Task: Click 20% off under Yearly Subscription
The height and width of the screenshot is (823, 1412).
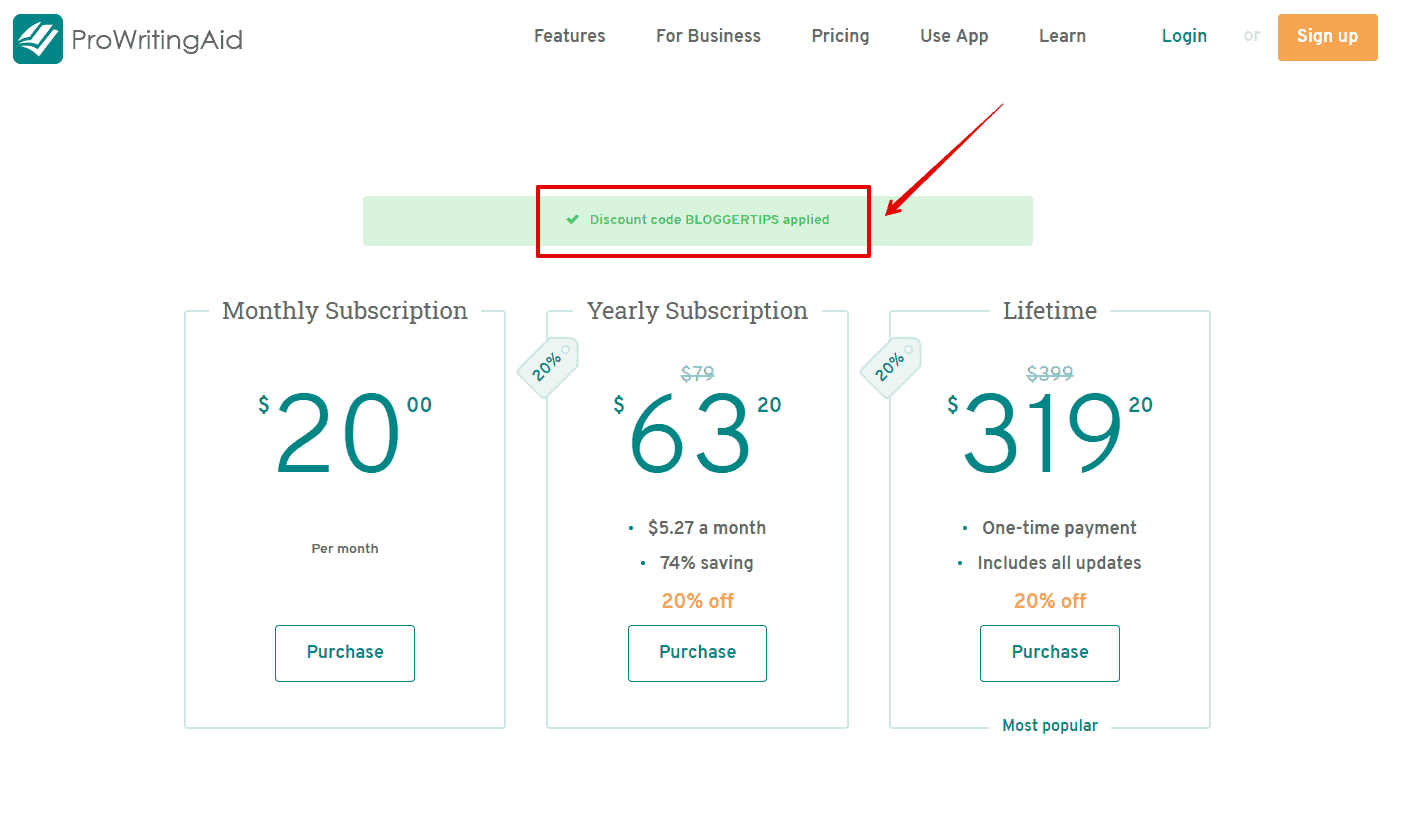Action: click(x=697, y=601)
